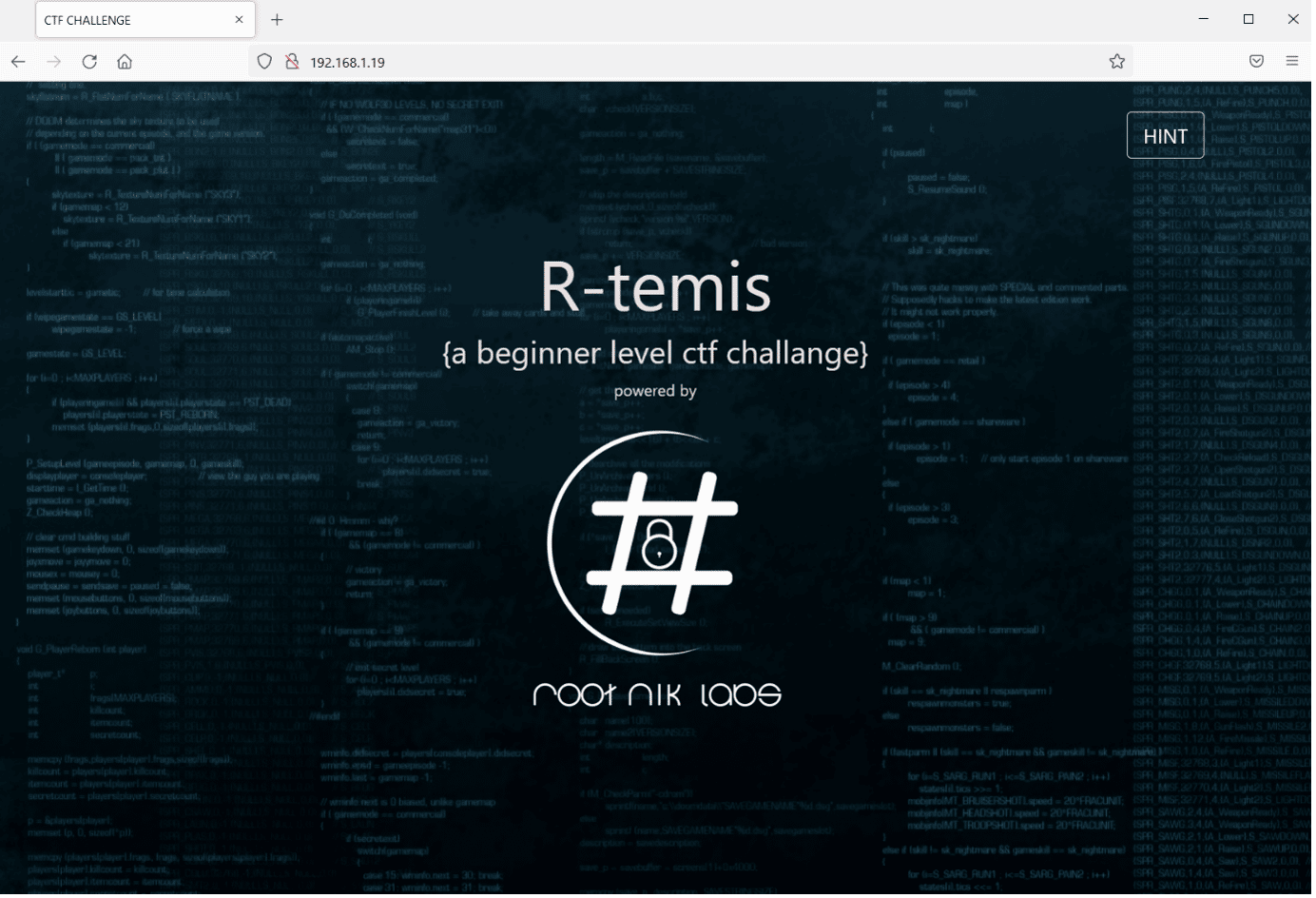This screenshot has width=1316, height=898.
Task: Click the root nik labs wordmark
Action: (656, 694)
